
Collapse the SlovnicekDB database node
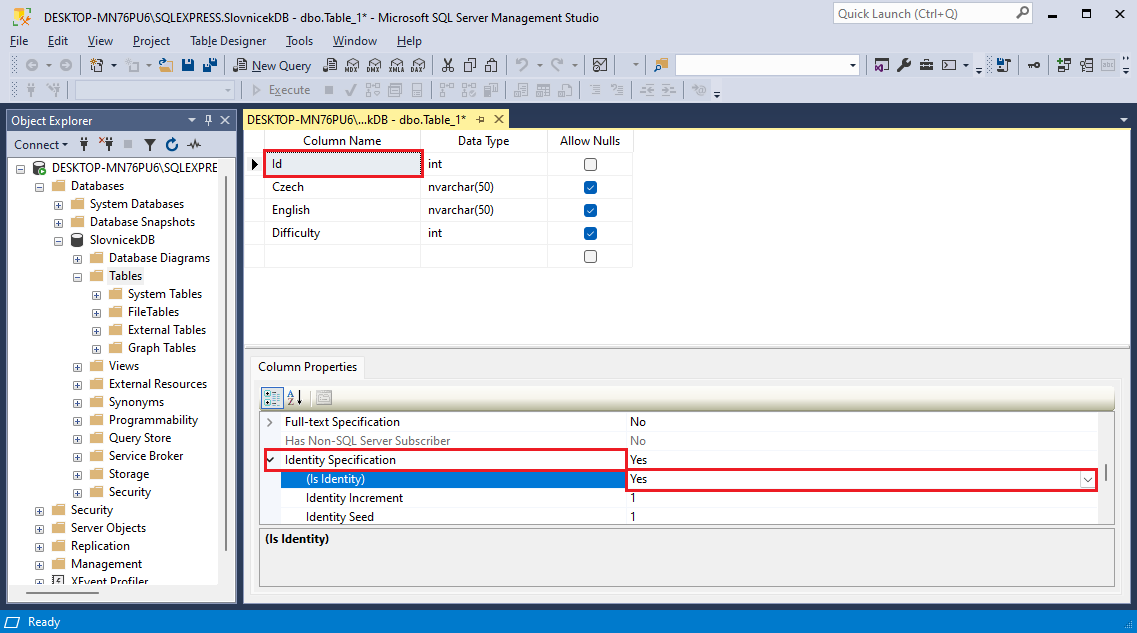pyautogui.click(x=59, y=241)
